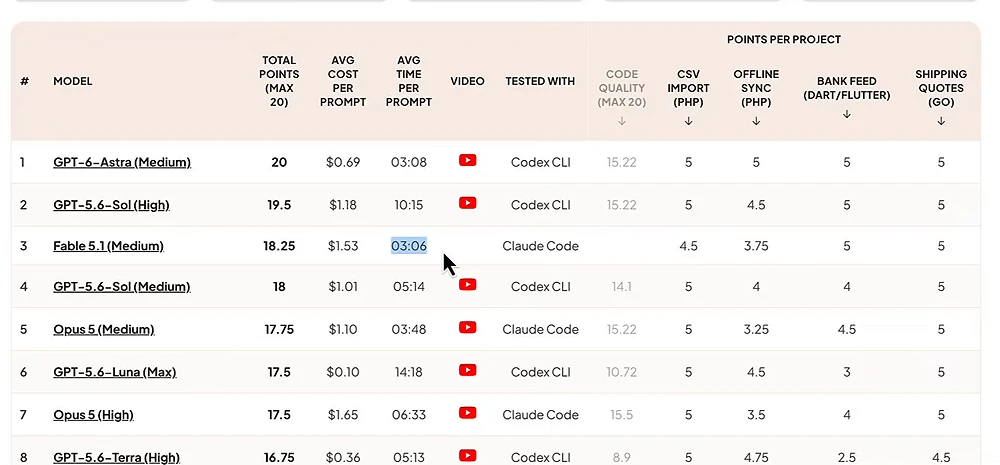1000x465 pixels.
Task: Open the GPT-5.6-Sol (High) YouTube video
Action: [467, 203]
